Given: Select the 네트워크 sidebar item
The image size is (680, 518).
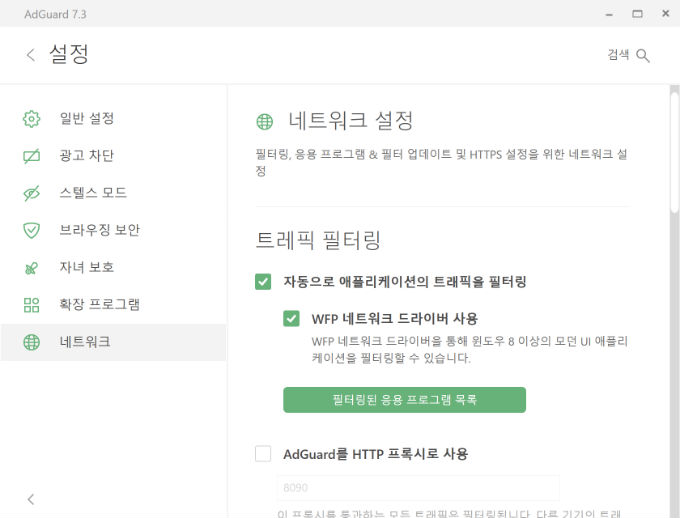Looking at the screenshot, I should 113,342.
